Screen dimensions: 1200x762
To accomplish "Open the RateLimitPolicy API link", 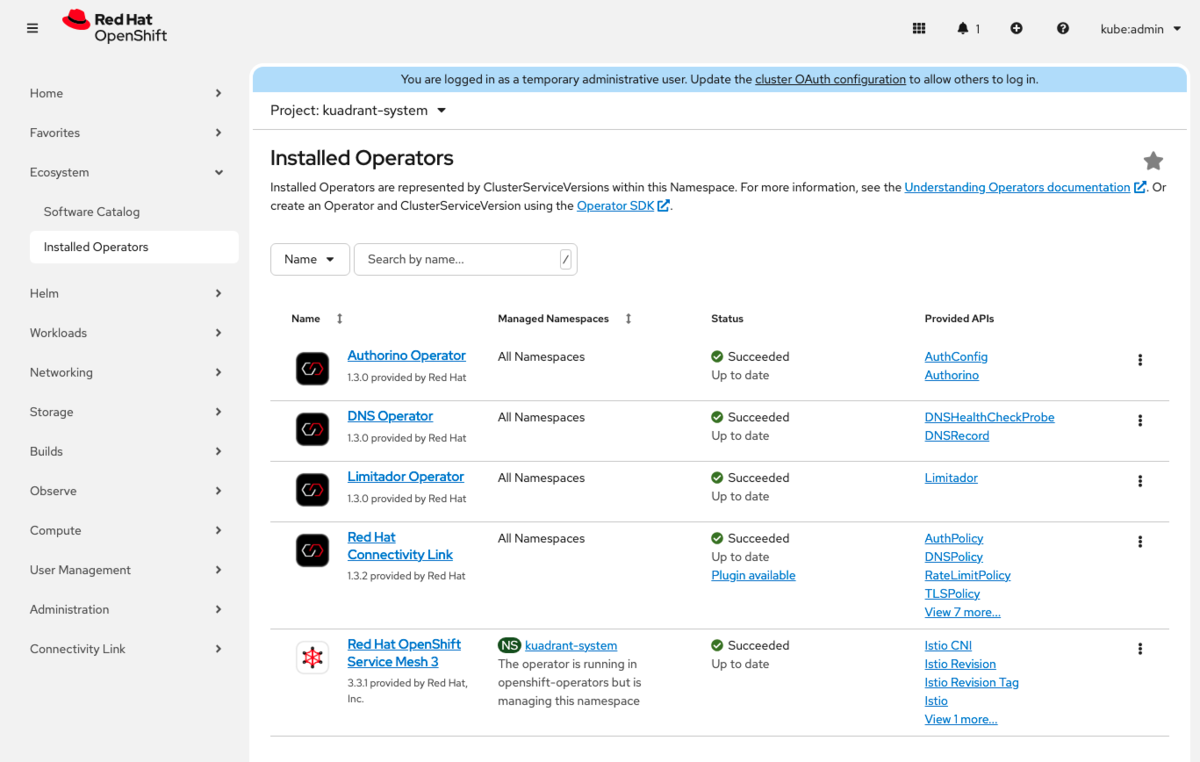I will pyautogui.click(x=967, y=576).
